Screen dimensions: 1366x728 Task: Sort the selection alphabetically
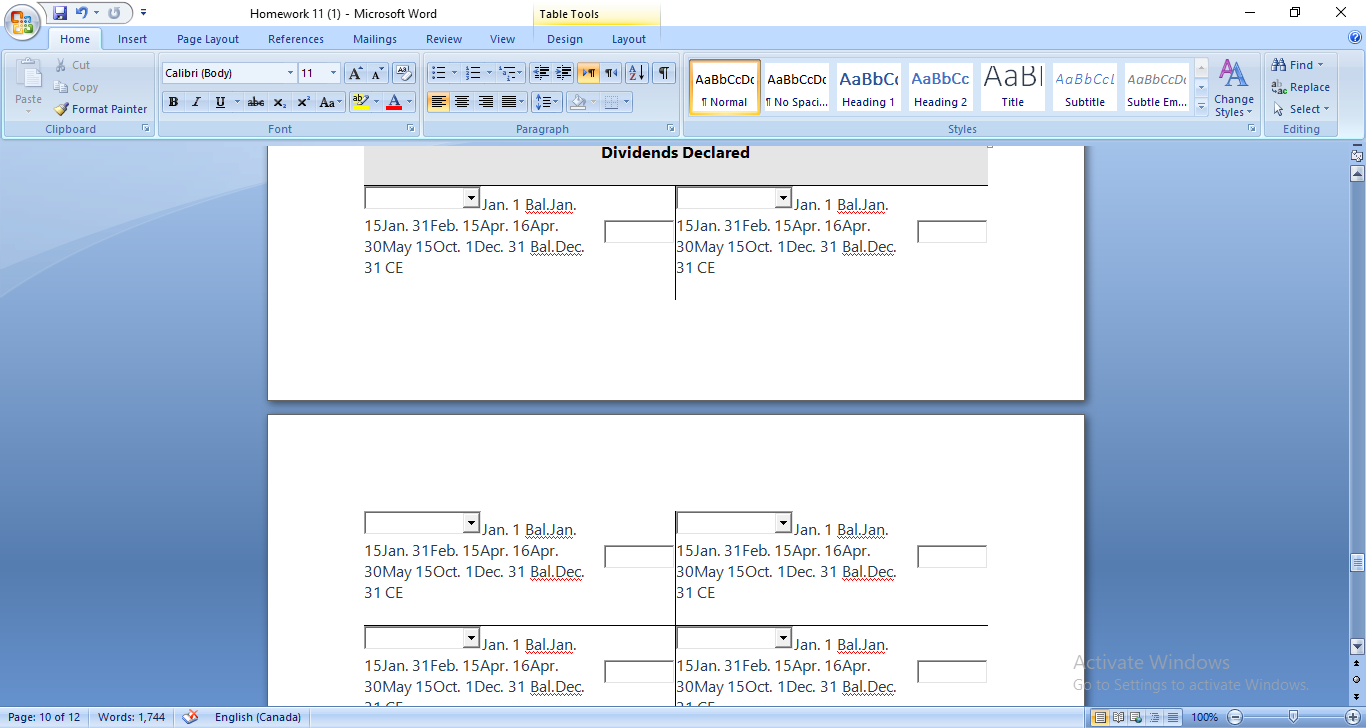coord(637,73)
